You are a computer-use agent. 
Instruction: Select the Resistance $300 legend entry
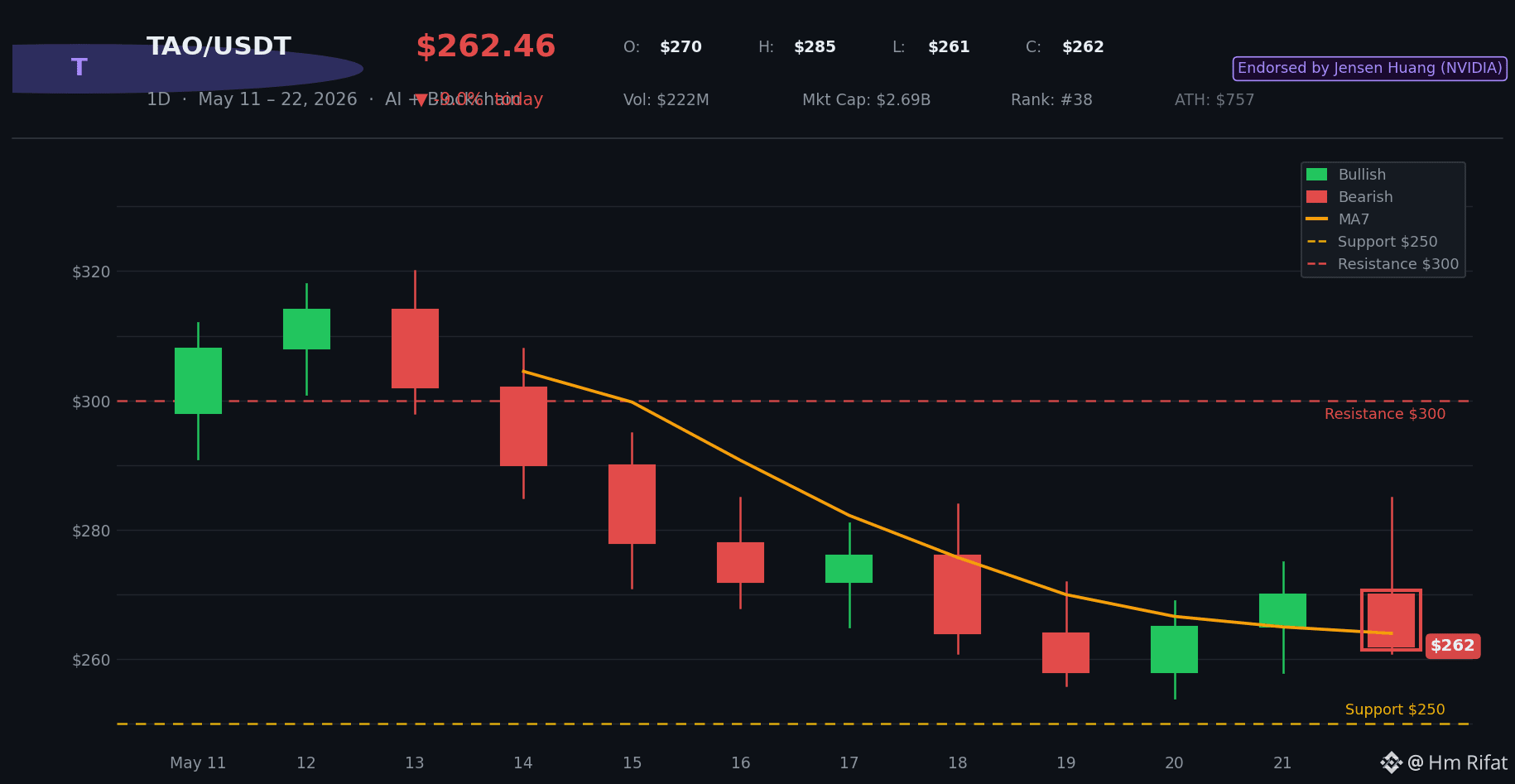(x=1383, y=264)
